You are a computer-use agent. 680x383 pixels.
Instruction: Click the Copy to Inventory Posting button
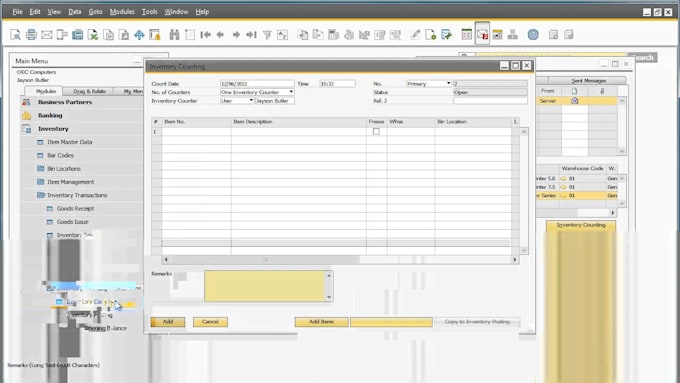point(477,322)
